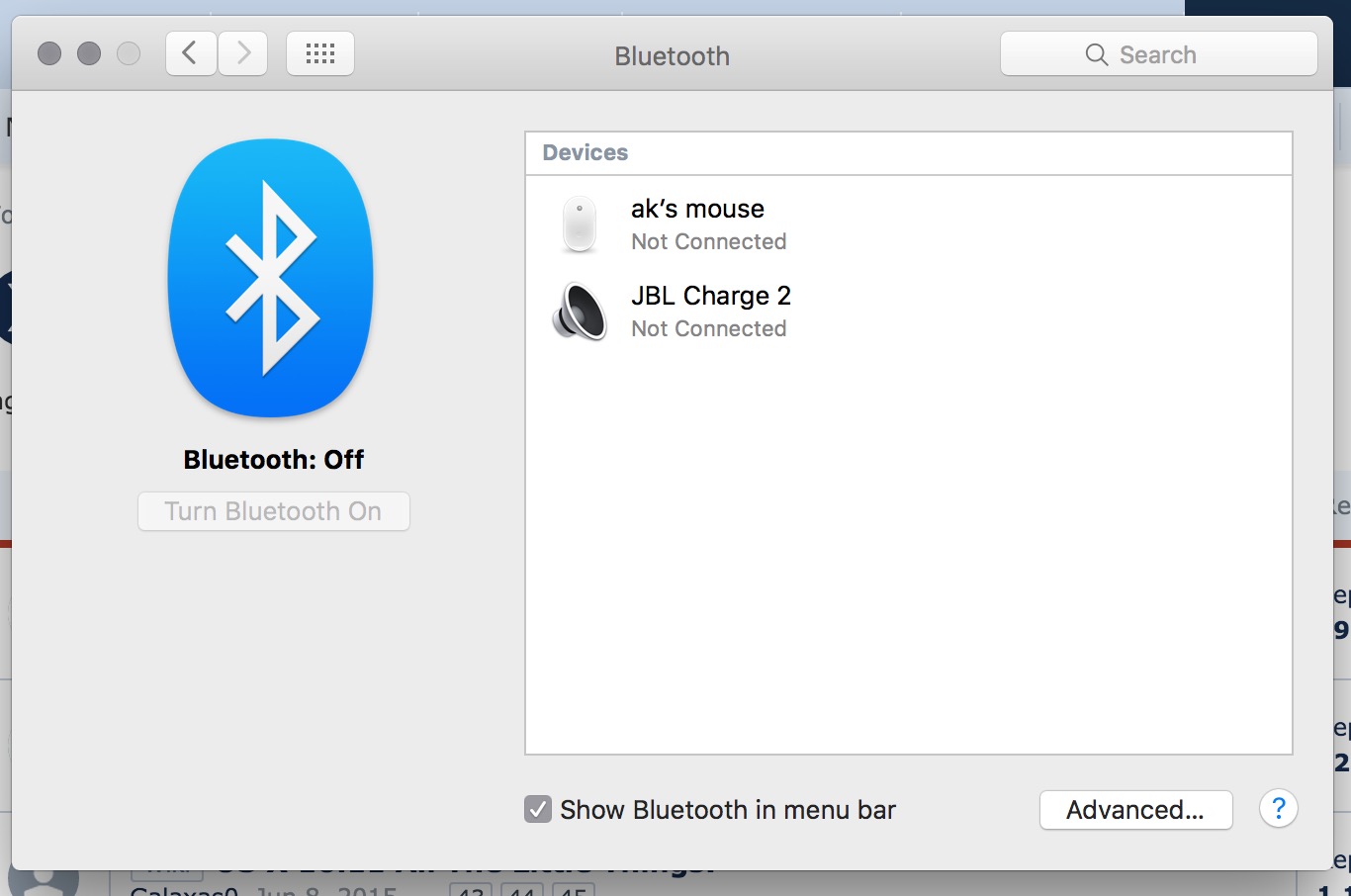Click the magnifier icon in Search
Screen dimensions: 1351x896
pyautogui.click(x=1096, y=54)
